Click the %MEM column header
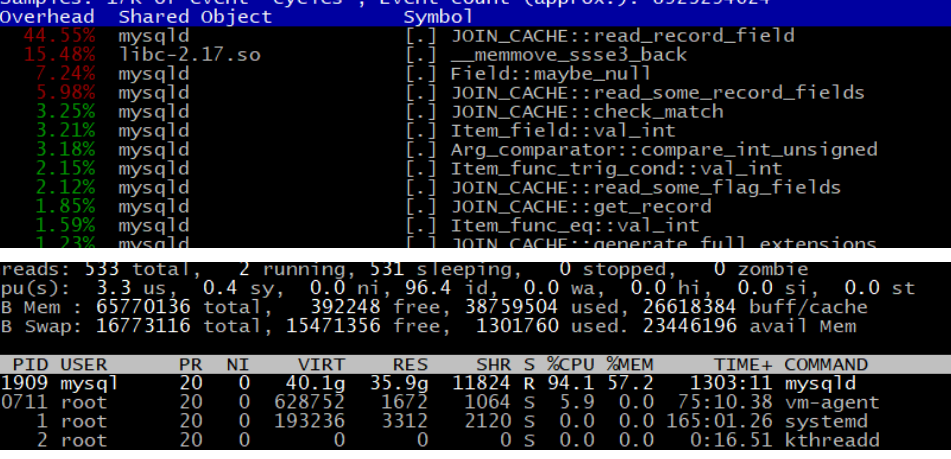The width and height of the screenshot is (951, 459). (630, 364)
